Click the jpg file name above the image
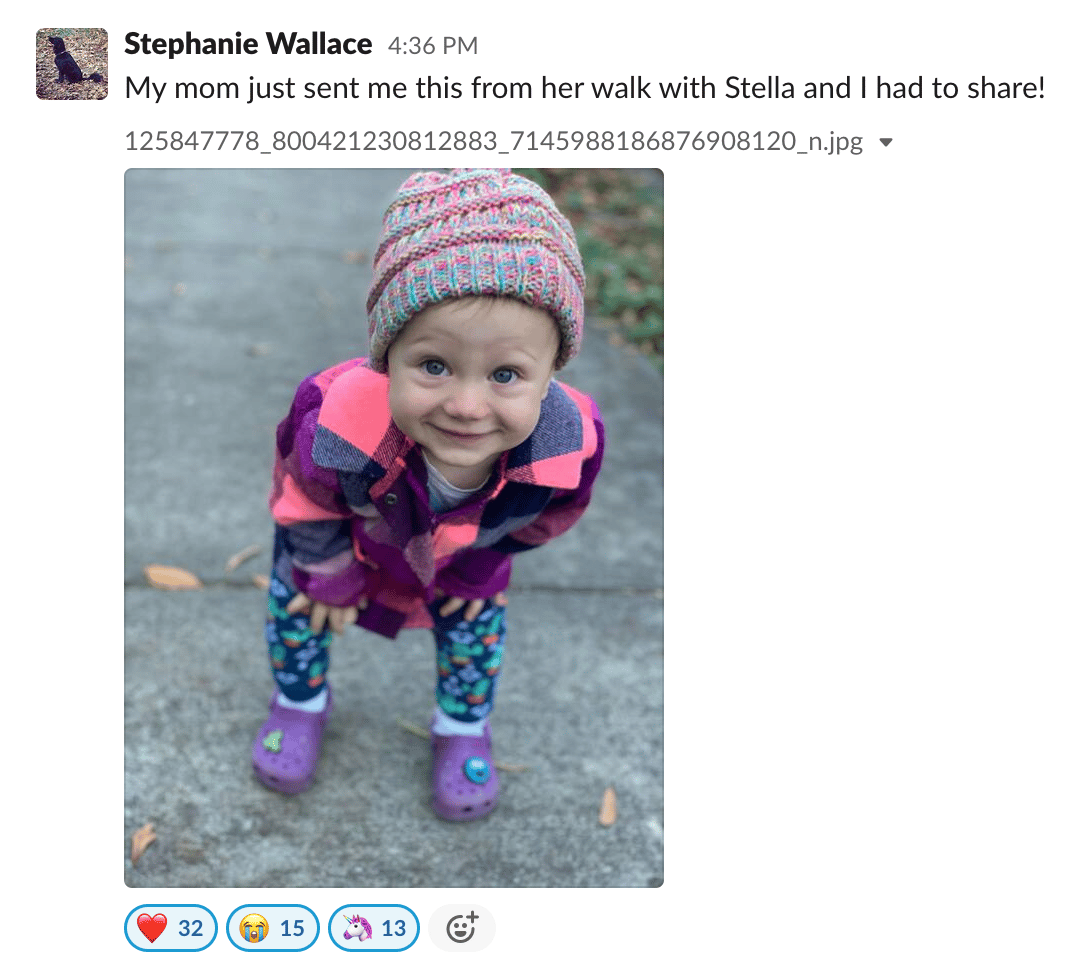The height and width of the screenshot is (968, 1078). pos(493,142)
